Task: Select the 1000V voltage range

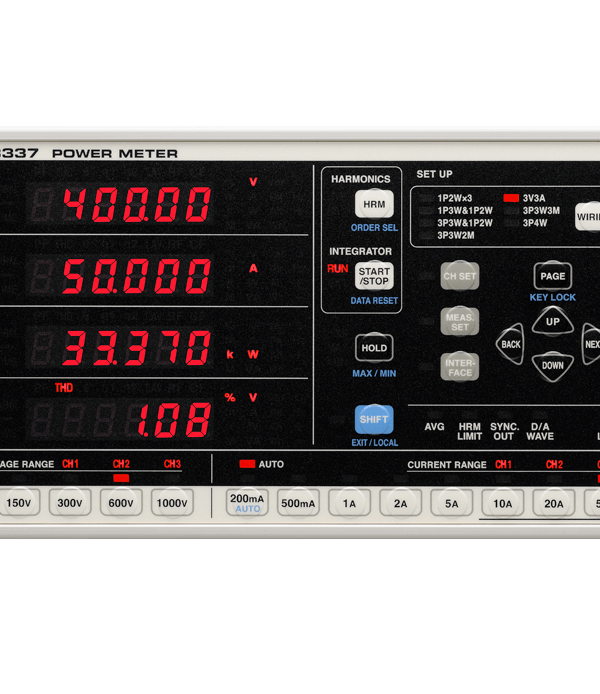Action: tap(172, 503)
